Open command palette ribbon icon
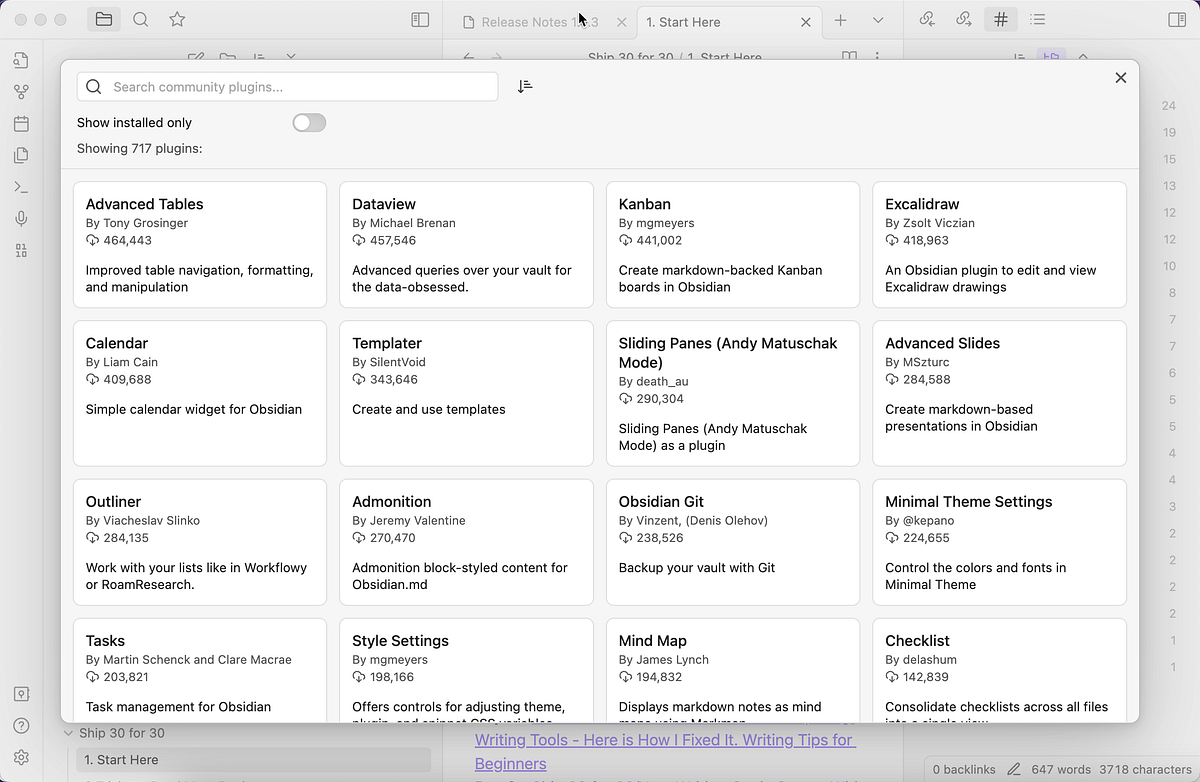The height and width of the screenshot is (782, 1200). (x=21, y=187)
